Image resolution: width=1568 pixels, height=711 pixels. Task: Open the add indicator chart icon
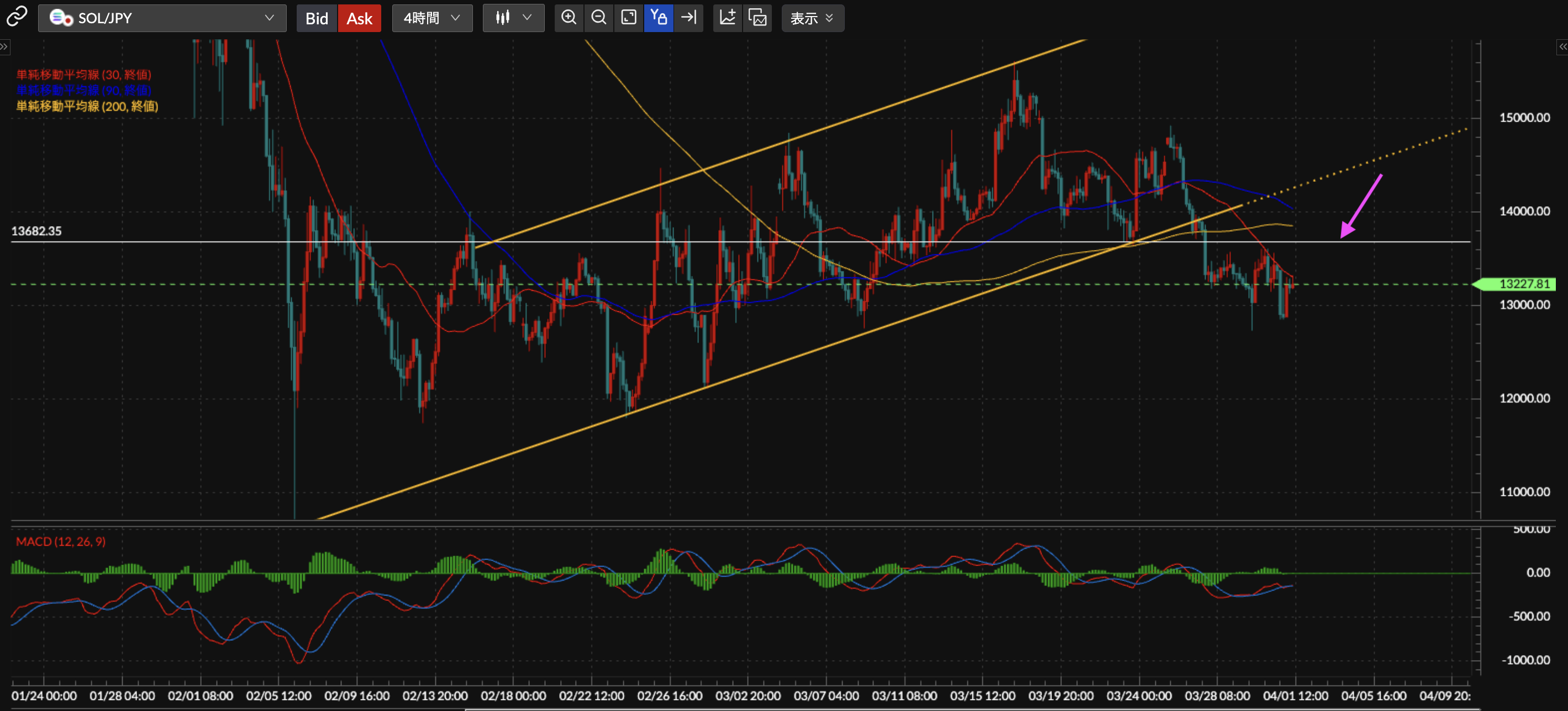click(728, 18)
